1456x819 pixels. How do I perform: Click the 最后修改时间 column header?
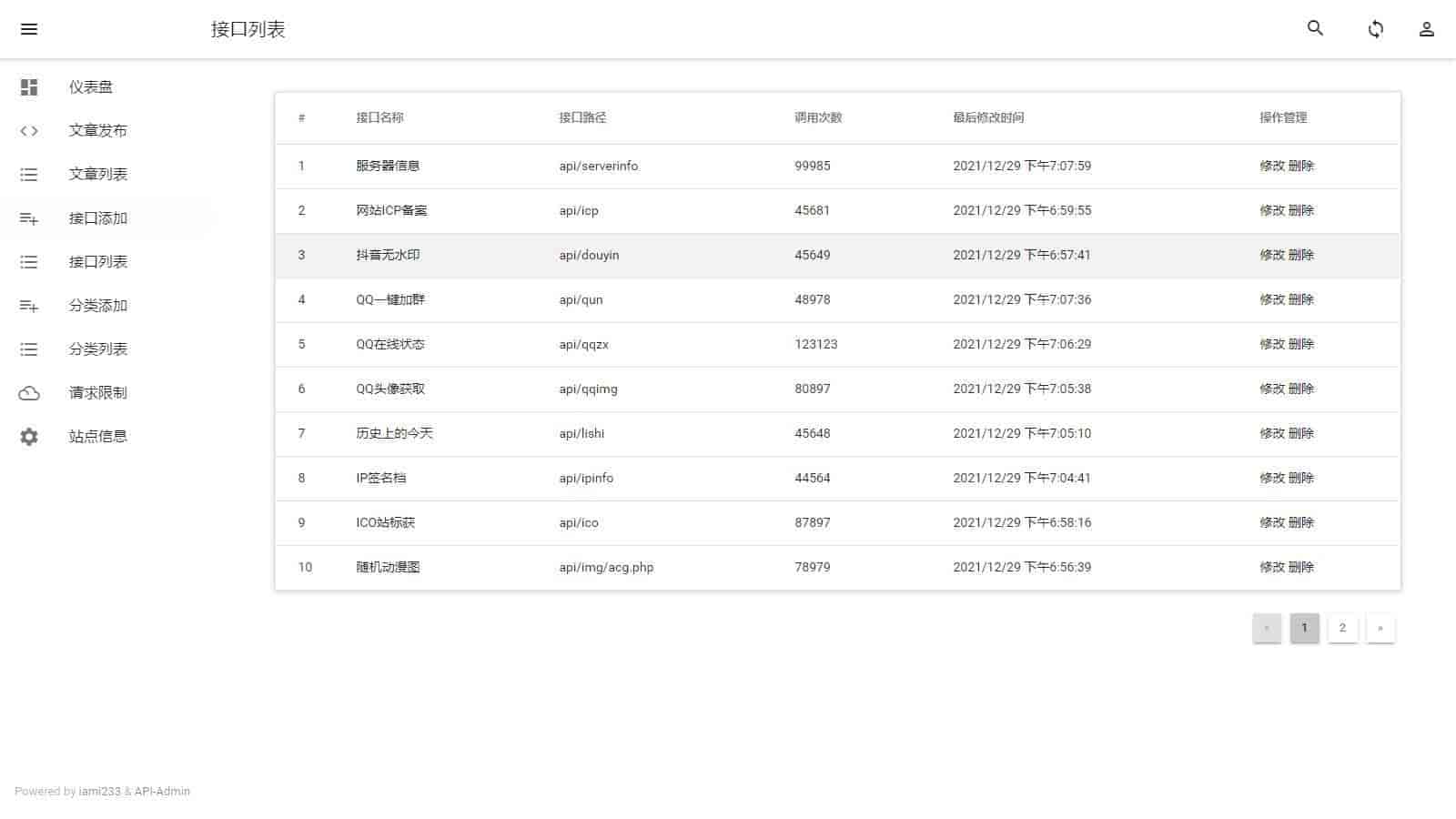point(988,117)
